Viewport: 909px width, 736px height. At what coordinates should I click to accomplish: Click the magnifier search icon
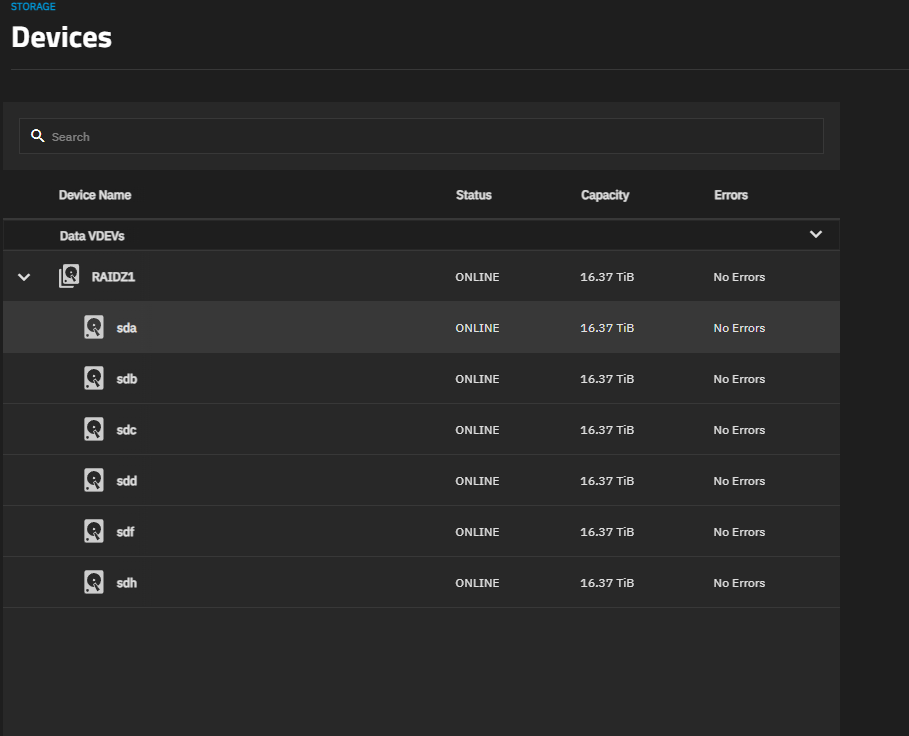coord(38,136)
